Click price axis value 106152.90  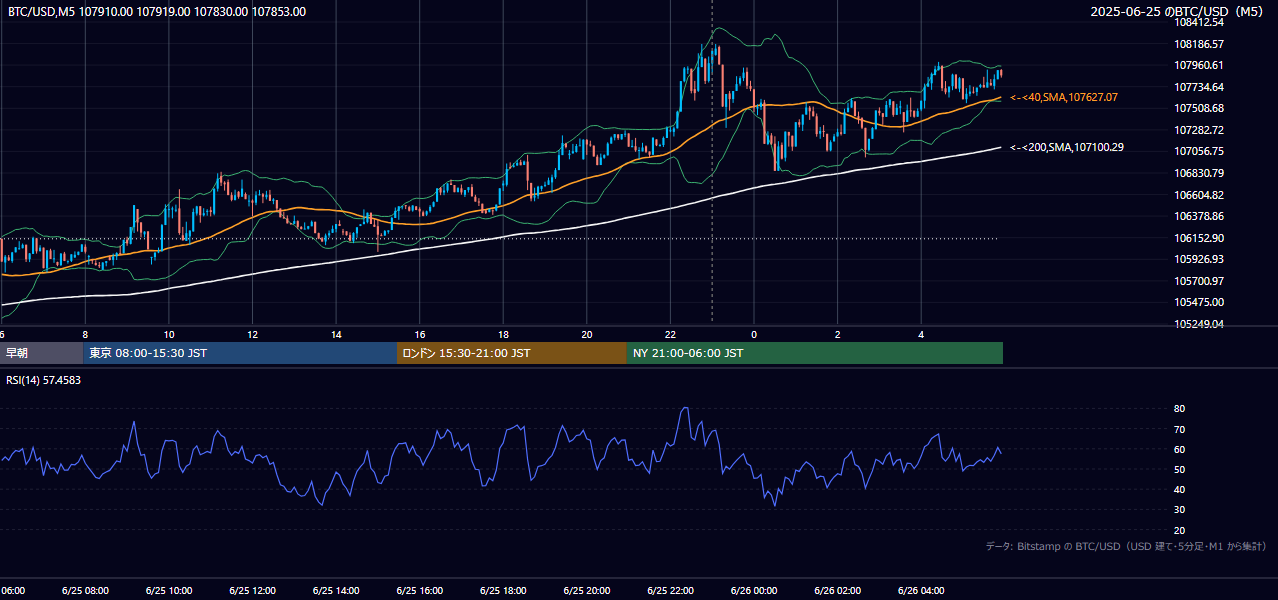pos(1199,238)
